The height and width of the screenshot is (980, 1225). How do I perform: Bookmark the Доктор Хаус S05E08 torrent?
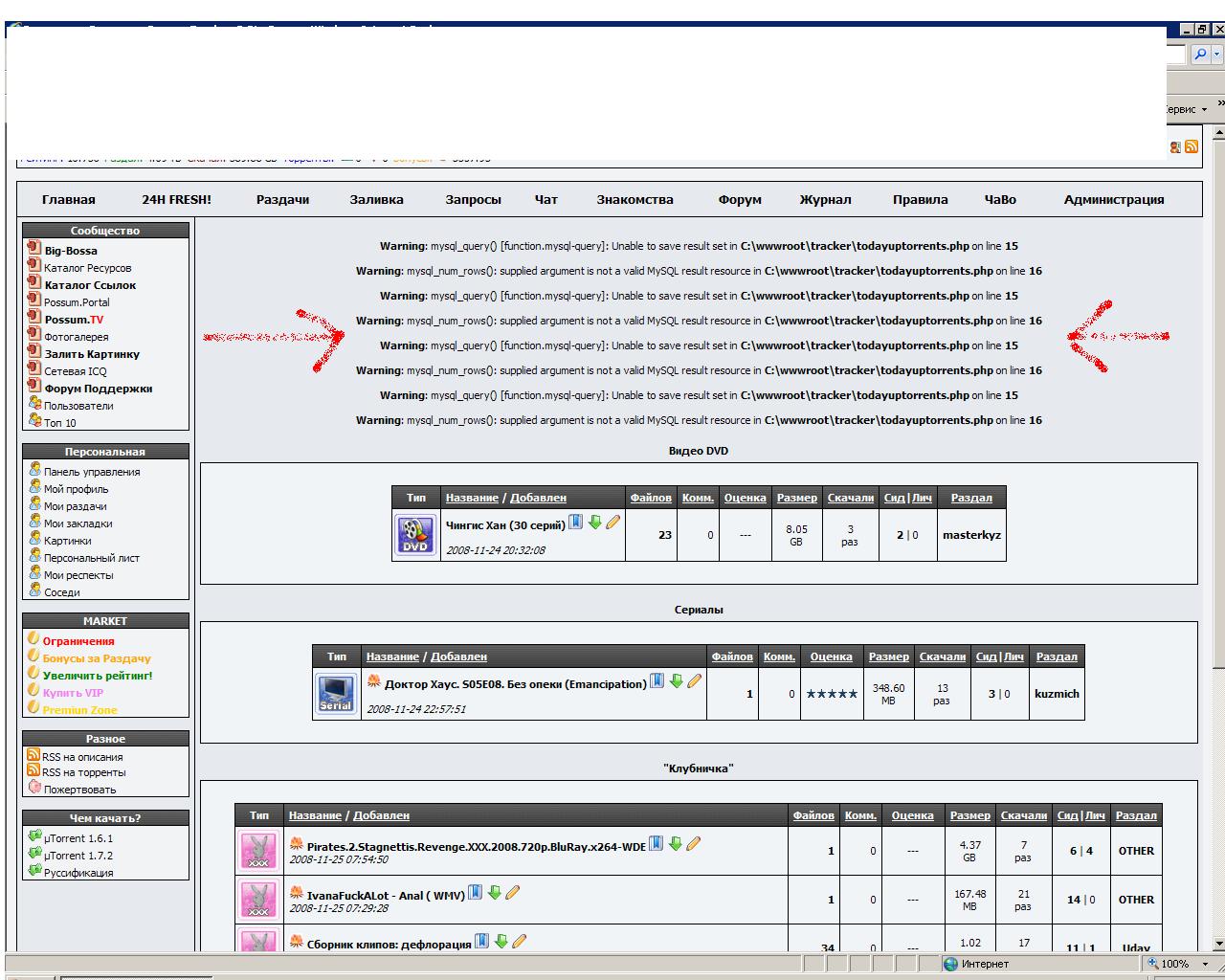pyautogui.click(x=657, y=680)
